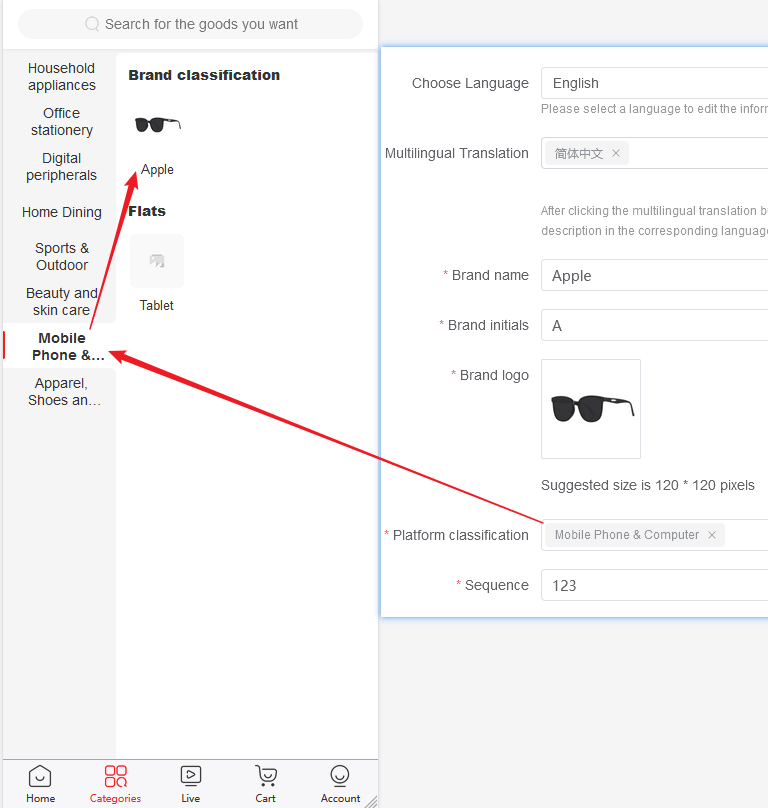Click the Suggested size hint text

pyautogui.click(x=647, y=485)
